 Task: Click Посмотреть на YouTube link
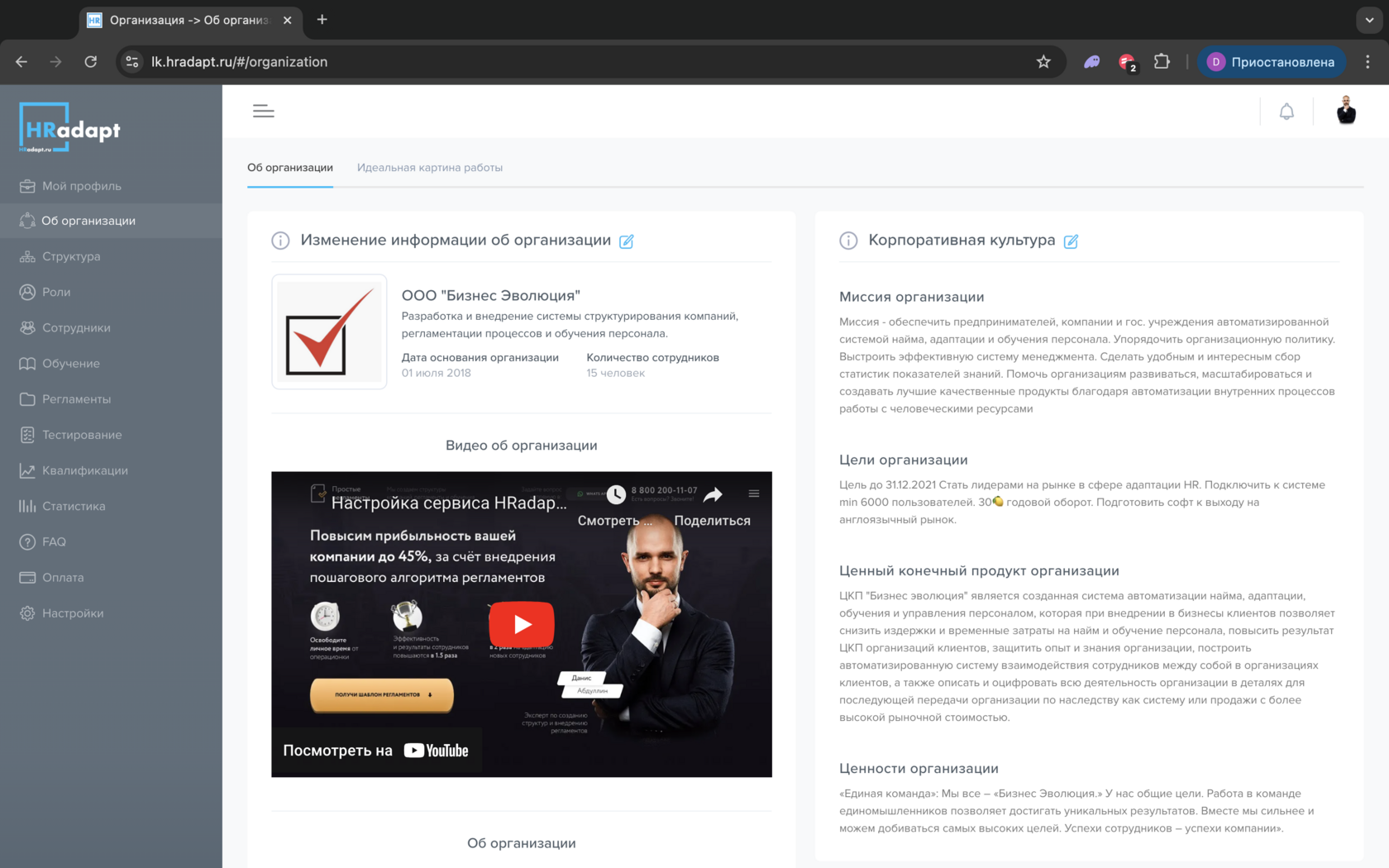pos(376,751)
